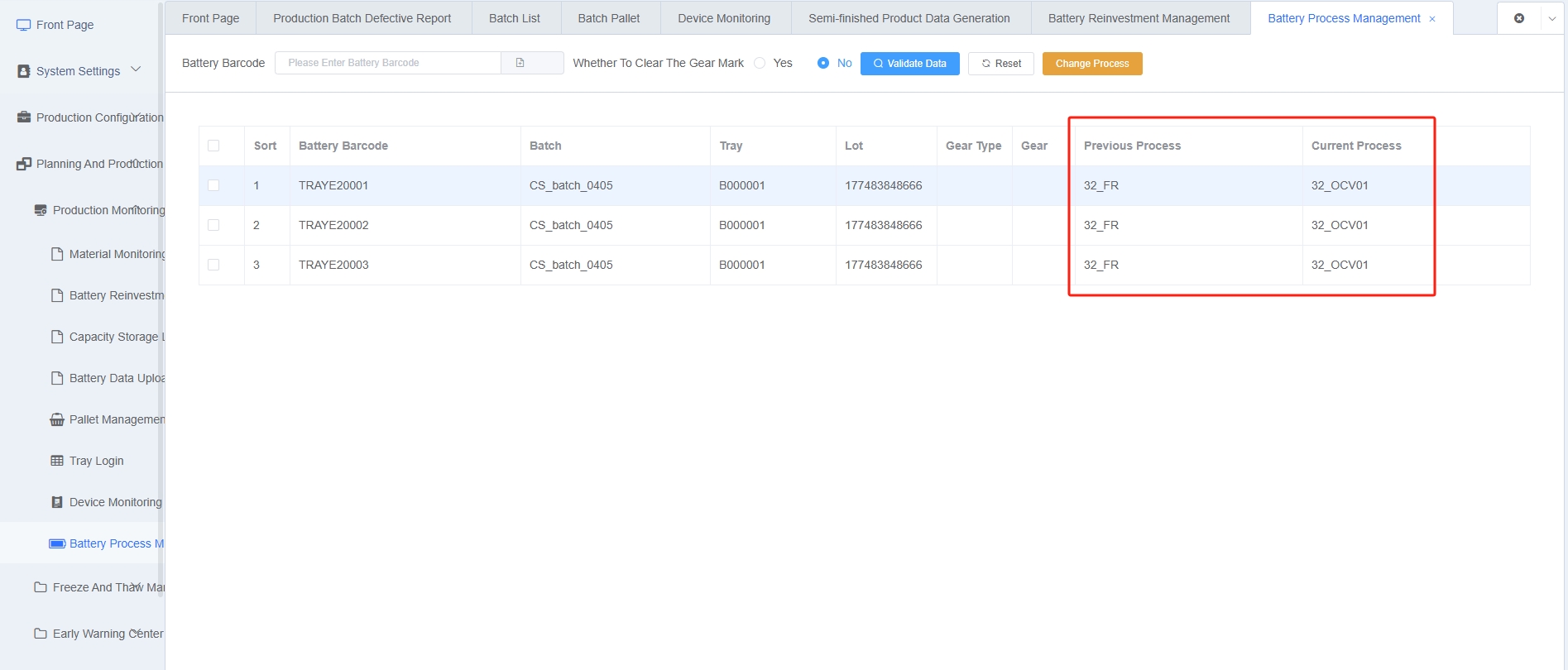Image resolution: width=1568 pixels, height=670 pixels.
Task: Close all tabs via circled X icon
Action: [x=1519, y=18]
